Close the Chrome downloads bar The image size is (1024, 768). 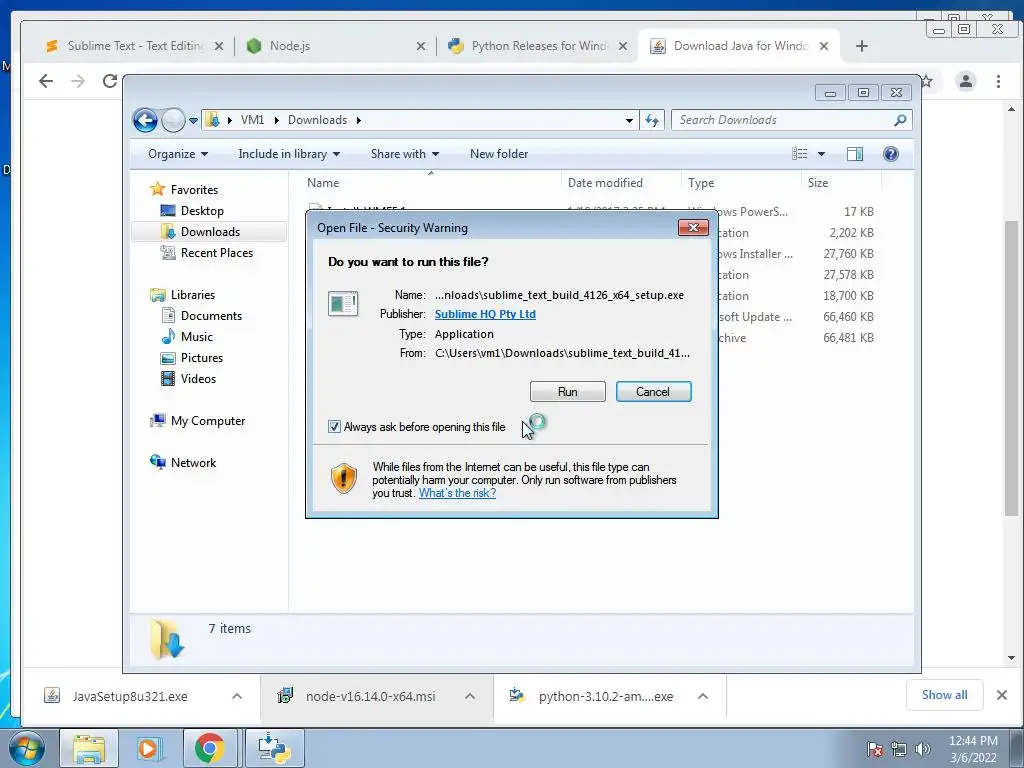pyautogui.click(x=1002, y=695)
